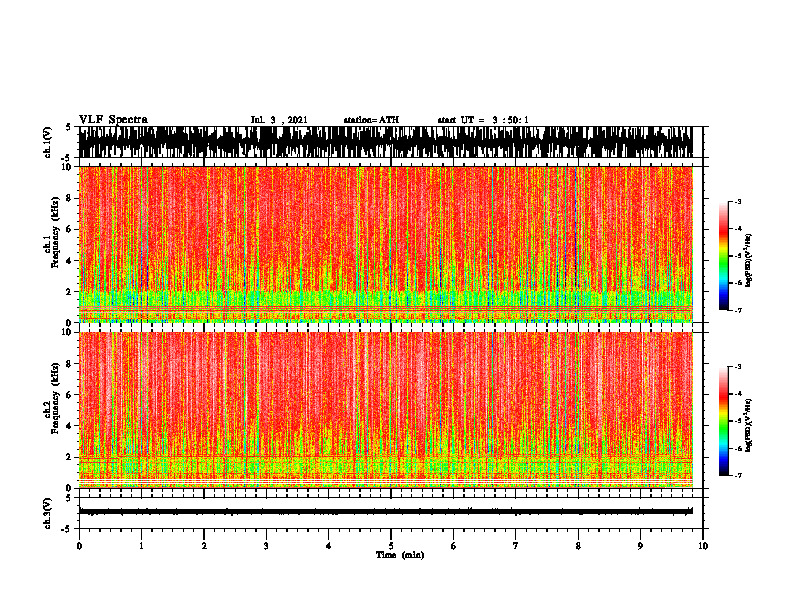Click the date label "Jul 3, 2021"

(x=279, y=120)
